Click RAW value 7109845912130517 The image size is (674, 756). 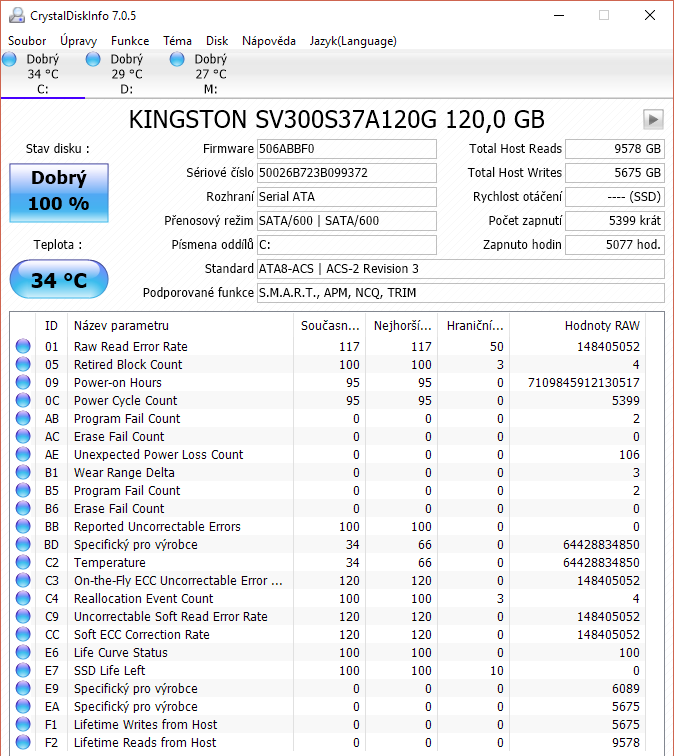[x=583, y=382]
